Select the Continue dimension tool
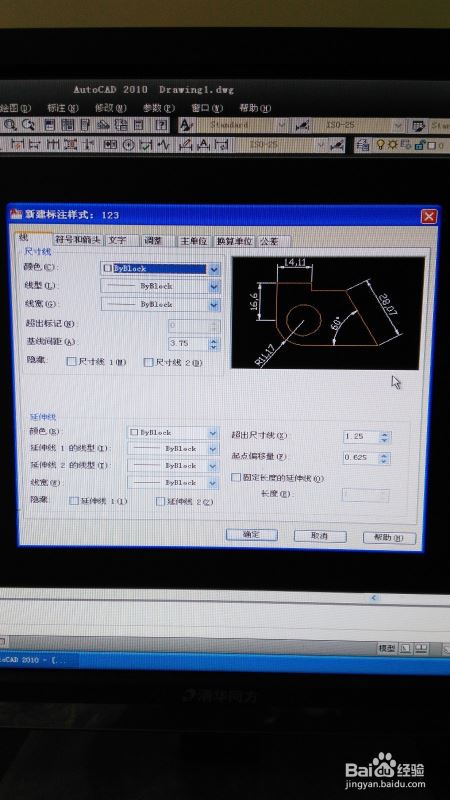The height and width of the screenshot is (800, 450). [53, 145]
